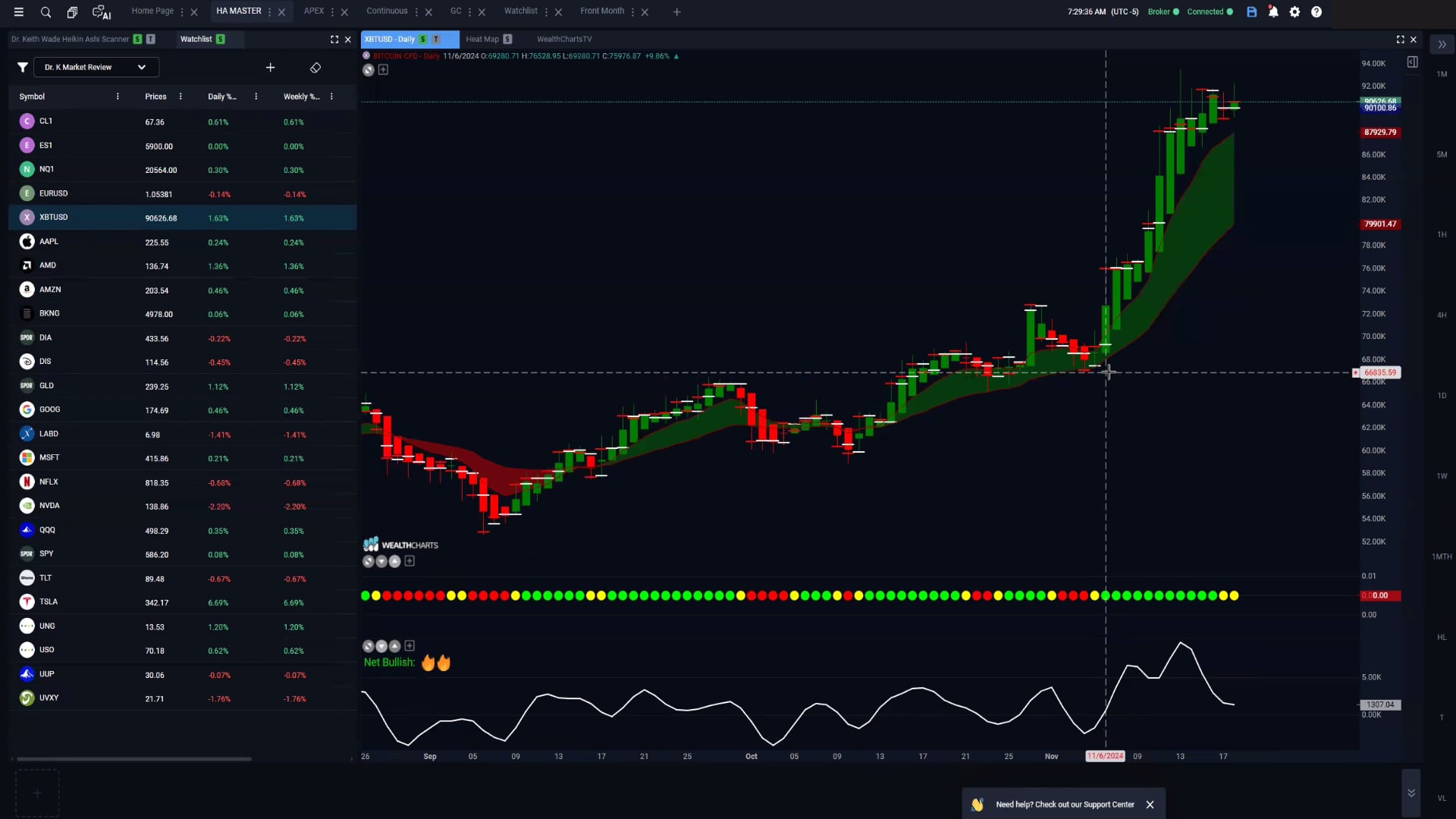The height and width of the screenshot is (819, 1456).
Task: Toggle the chart side panel icon near 94.00K
Action: click(x=1412, y=62)
